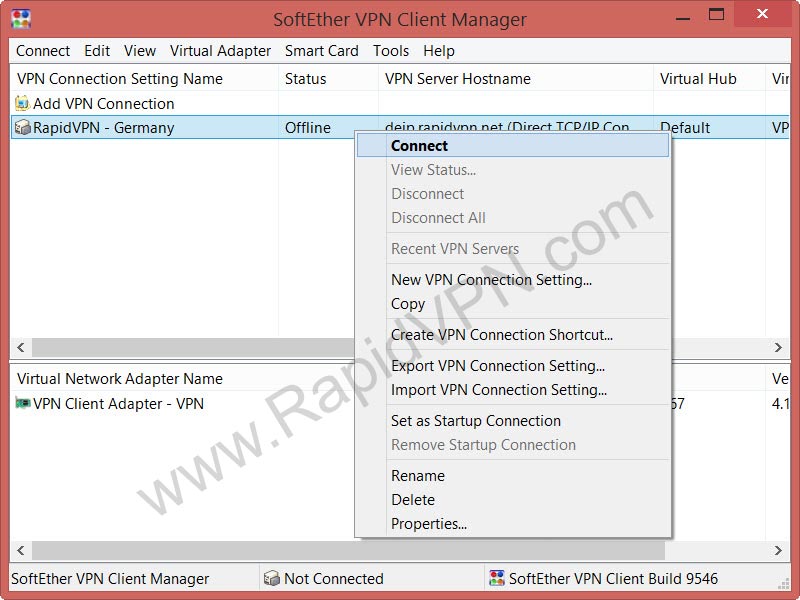
Task: Select Export VPN Connection Setting entry
Action: tap(497, 366)
